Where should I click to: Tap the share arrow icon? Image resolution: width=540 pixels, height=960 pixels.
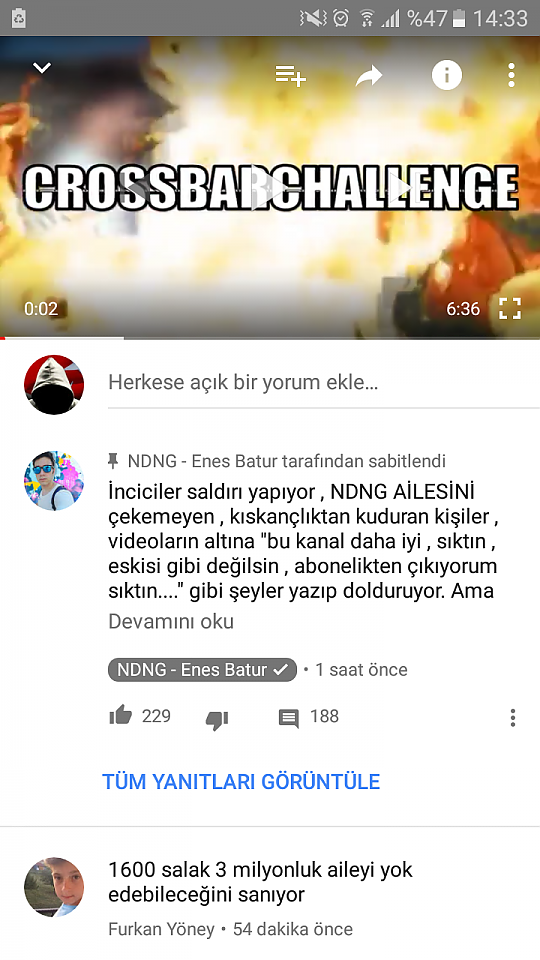369,76
